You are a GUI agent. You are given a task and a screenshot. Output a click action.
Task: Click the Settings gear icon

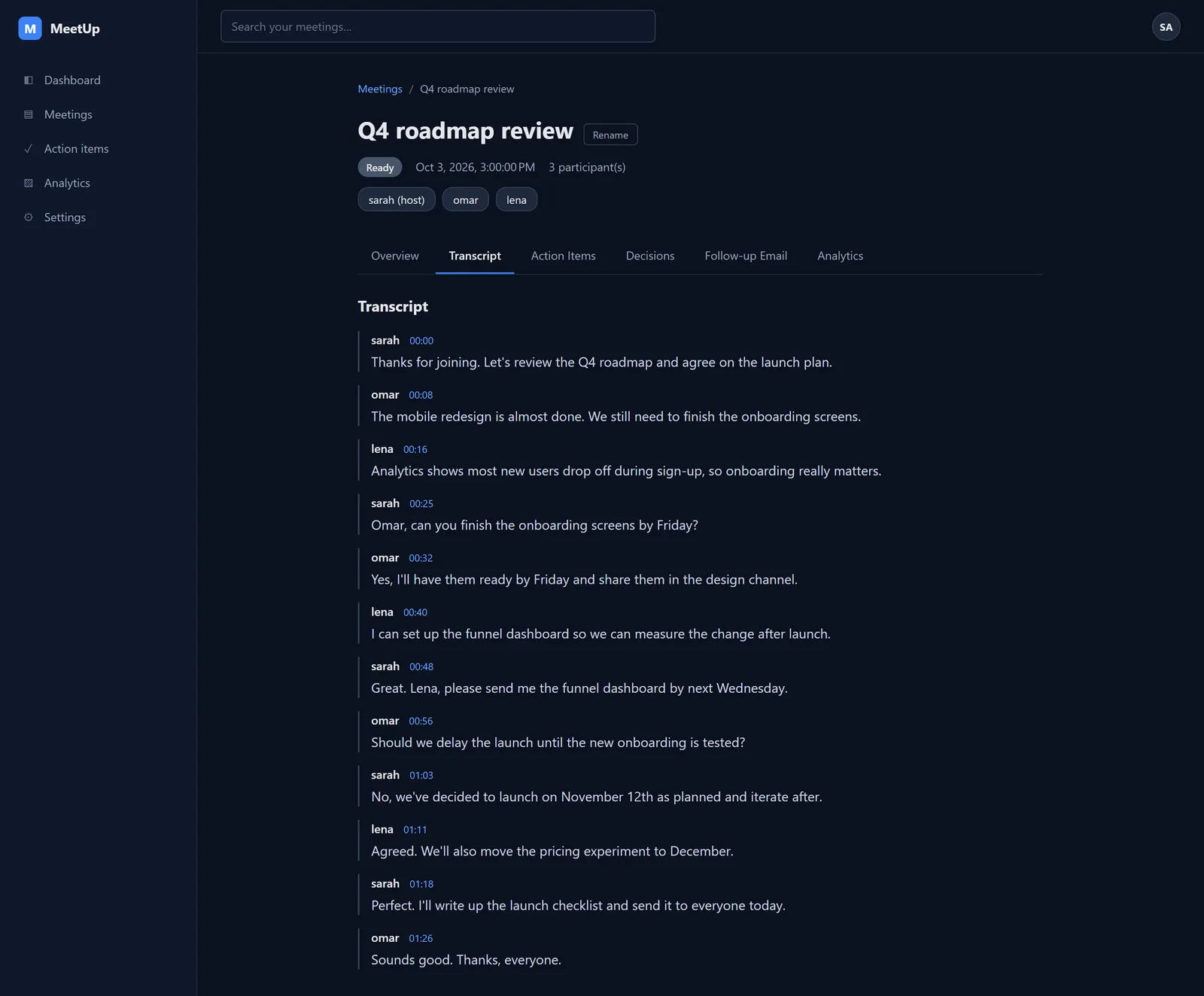(29, 217)
